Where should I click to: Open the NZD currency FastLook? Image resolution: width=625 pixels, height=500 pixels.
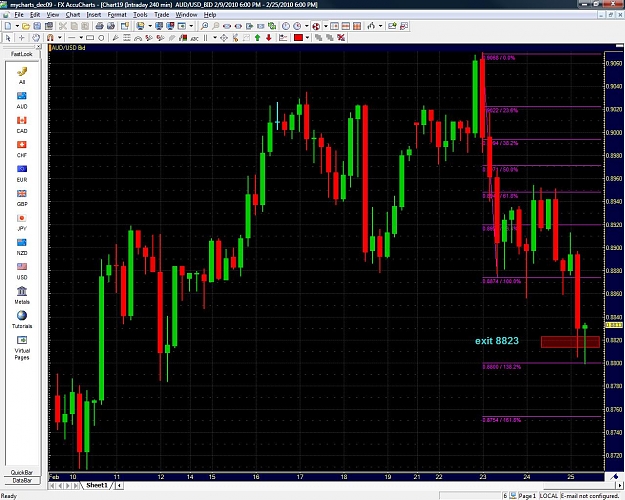click(22, 247)
